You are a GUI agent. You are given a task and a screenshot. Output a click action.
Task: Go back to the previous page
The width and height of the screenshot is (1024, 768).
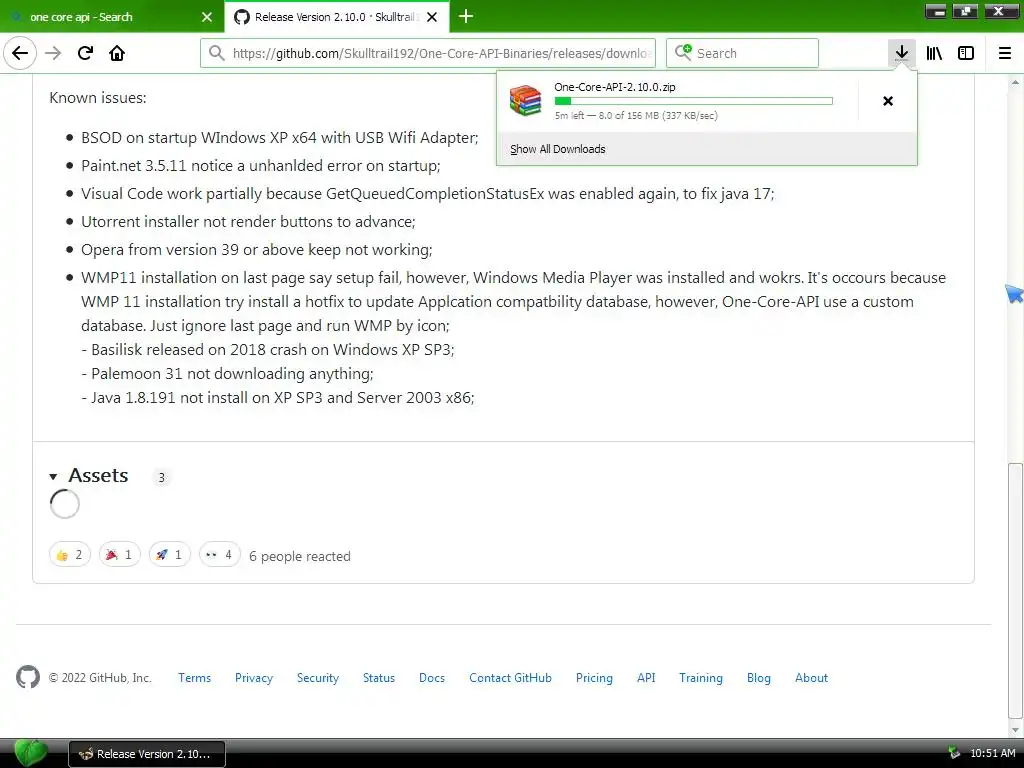pos(20,53)
